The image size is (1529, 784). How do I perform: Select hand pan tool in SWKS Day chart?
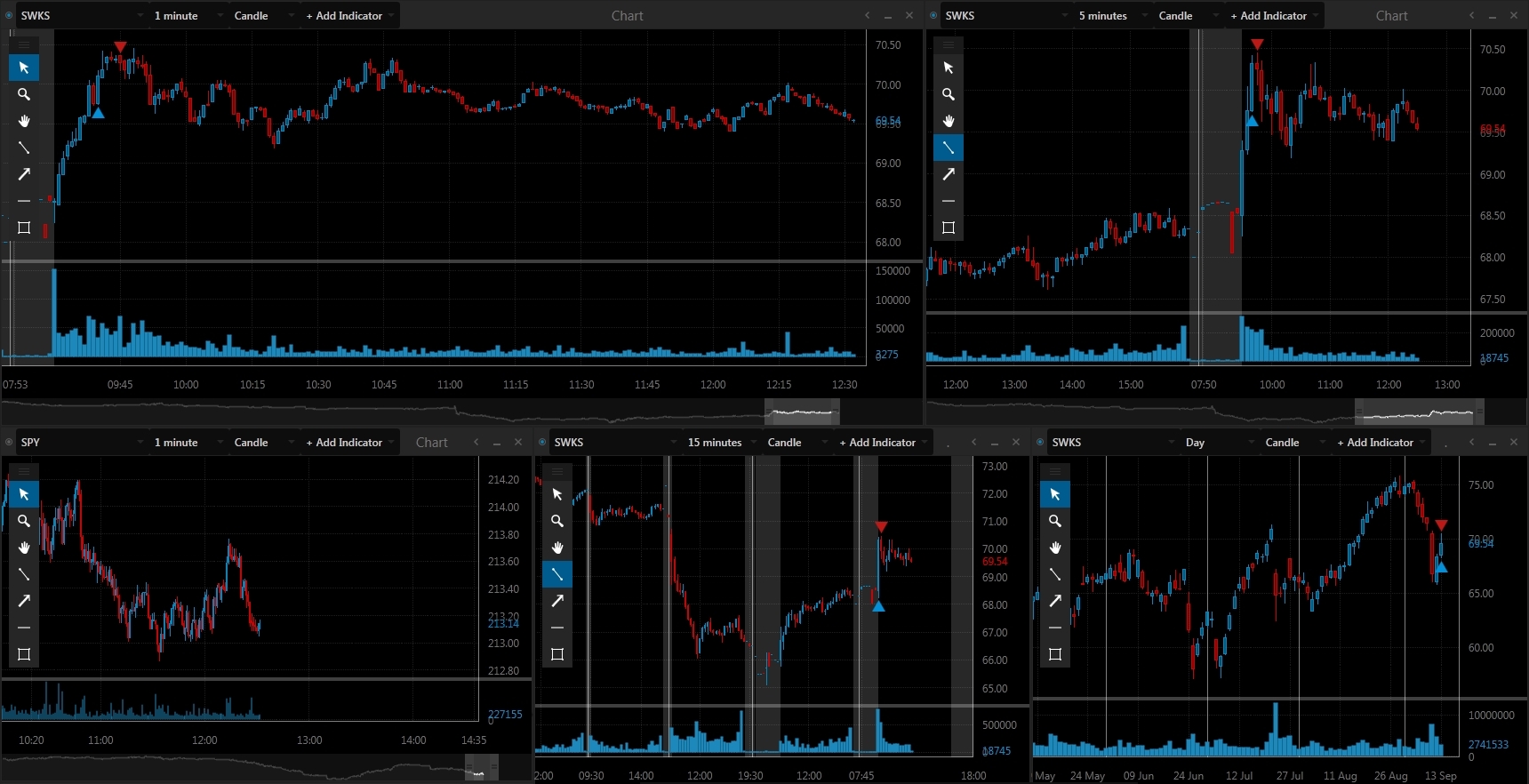[x=1055, y=548]
